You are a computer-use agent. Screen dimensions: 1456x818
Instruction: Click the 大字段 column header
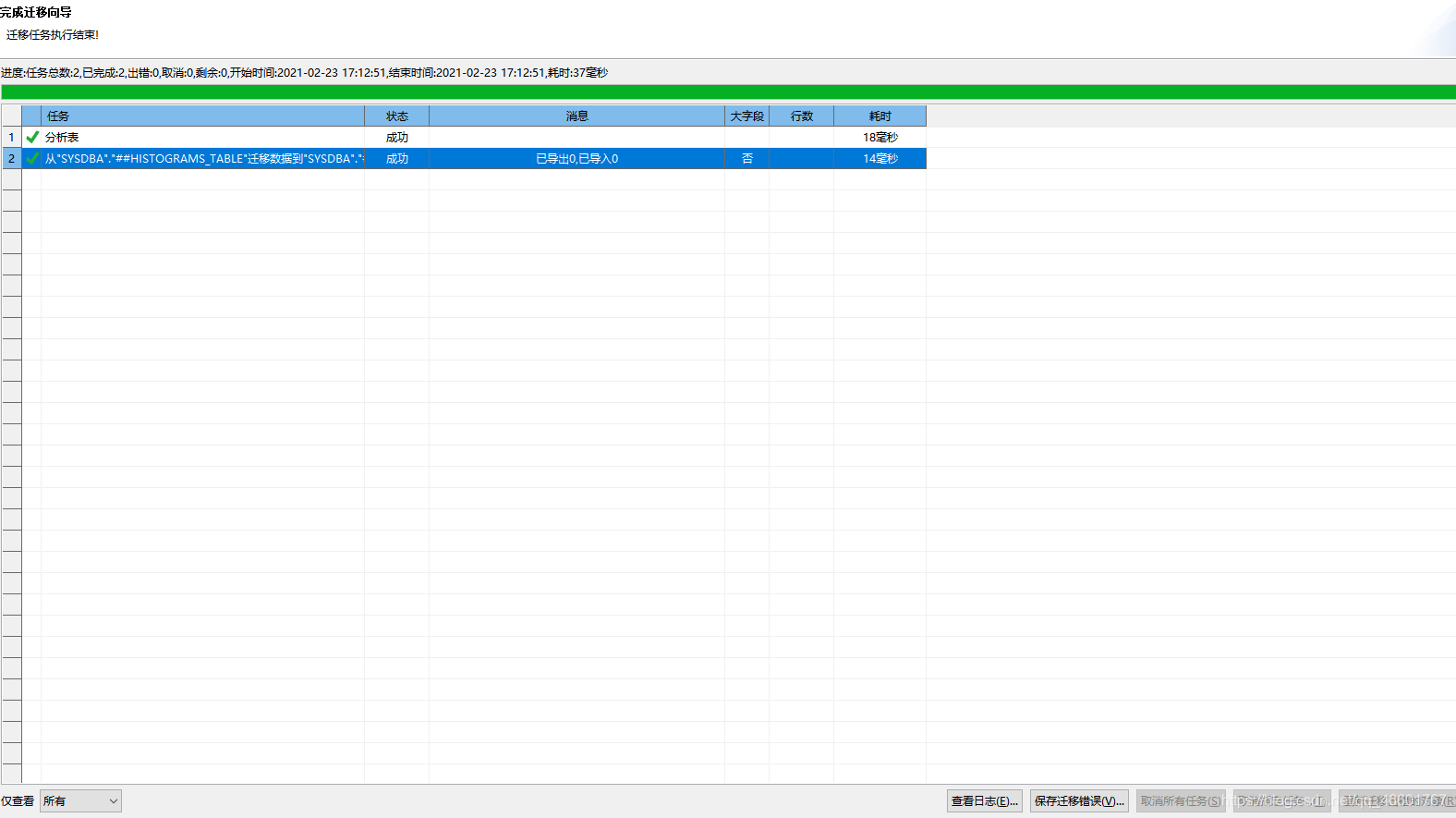click(x=746, y=116)
